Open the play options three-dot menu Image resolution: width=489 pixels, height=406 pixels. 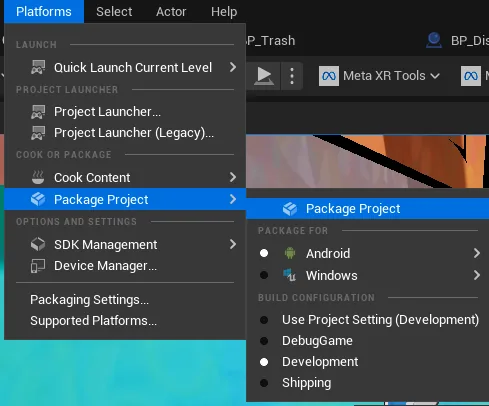292,76
